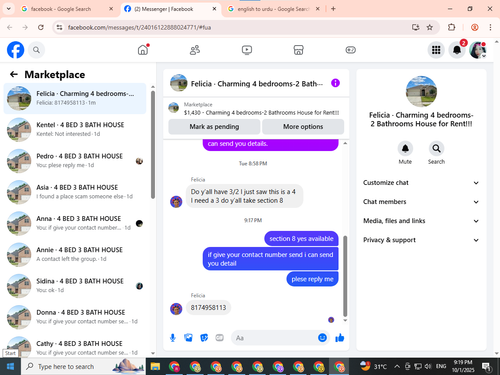Record a voice clip with microphone icon
This screenshot has height=375, width=500.
(173, 338)
